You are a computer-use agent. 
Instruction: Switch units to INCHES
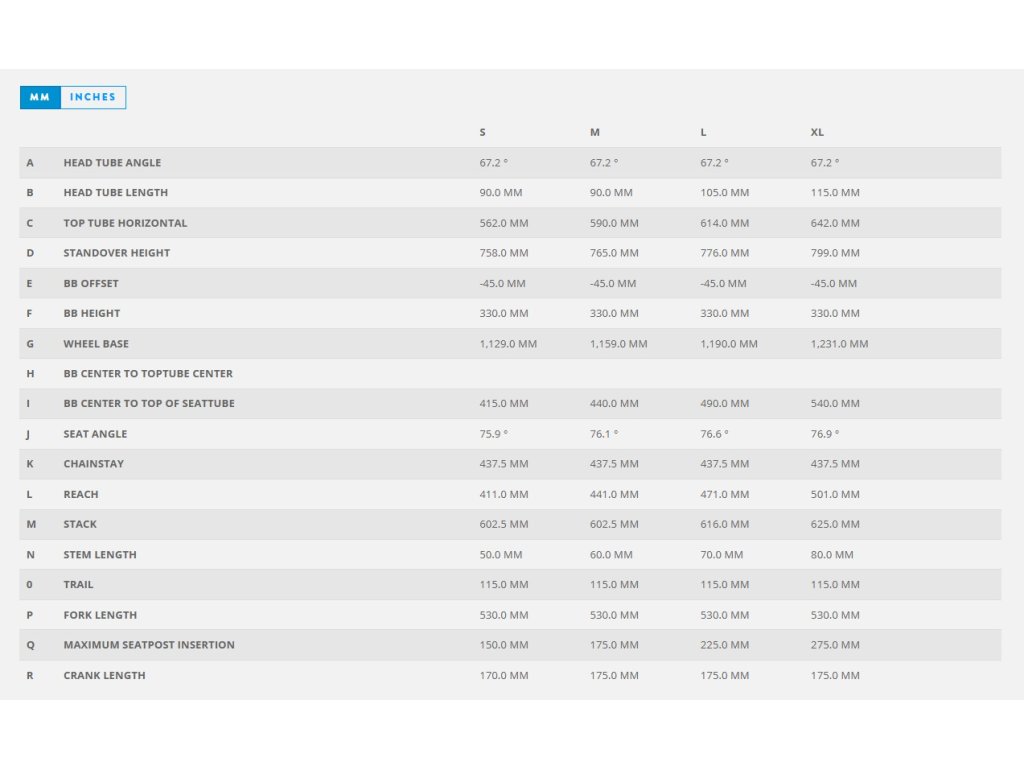pyautogui.click(x=93, y=97)
